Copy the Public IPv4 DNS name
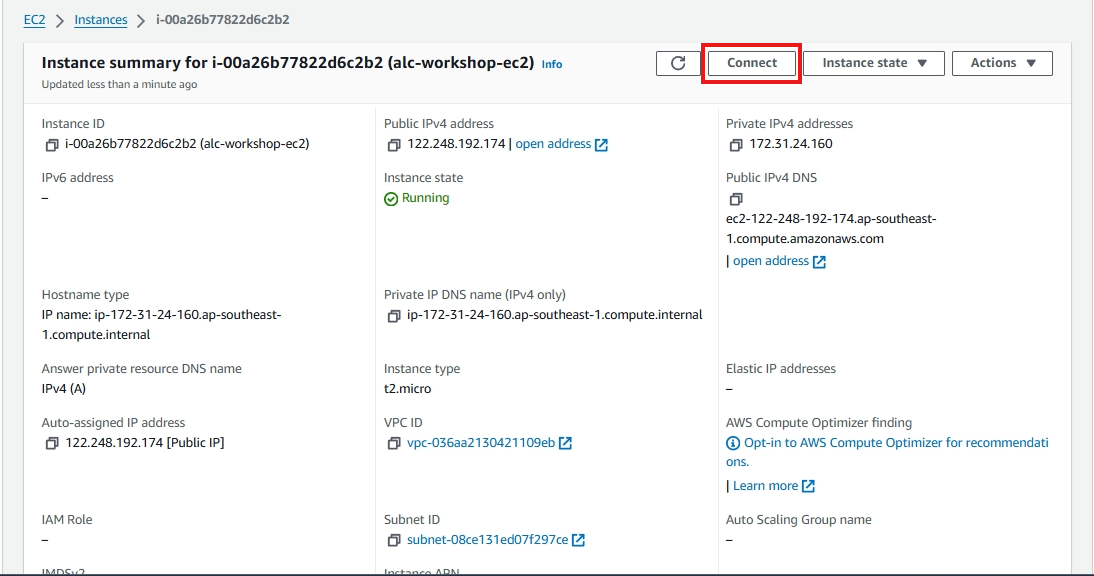 pos(736,199)
